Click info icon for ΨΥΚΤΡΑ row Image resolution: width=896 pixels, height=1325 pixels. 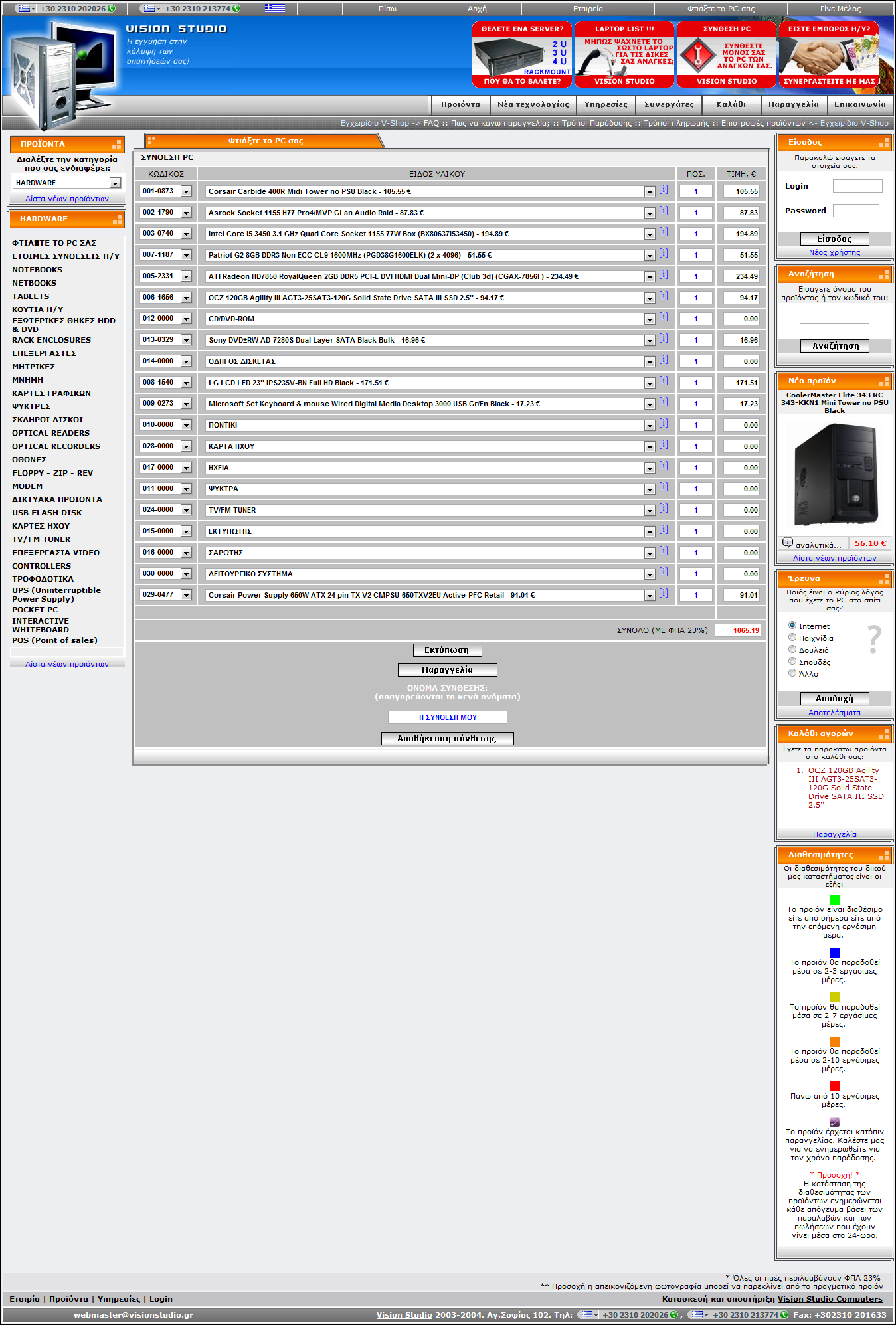pyautogui.click(x=663, y=487)
